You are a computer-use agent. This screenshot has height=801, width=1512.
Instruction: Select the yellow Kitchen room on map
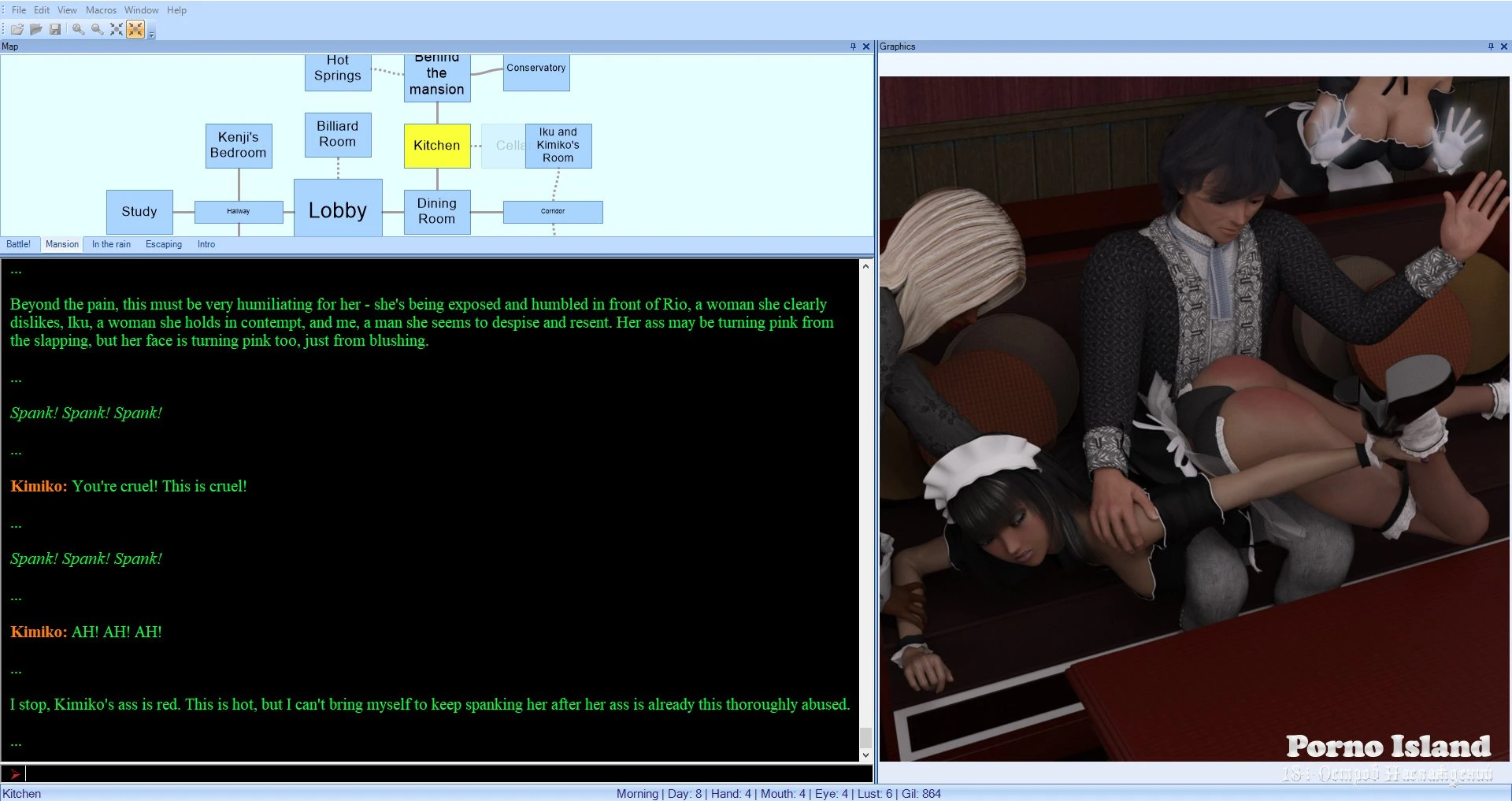[437, 146]
